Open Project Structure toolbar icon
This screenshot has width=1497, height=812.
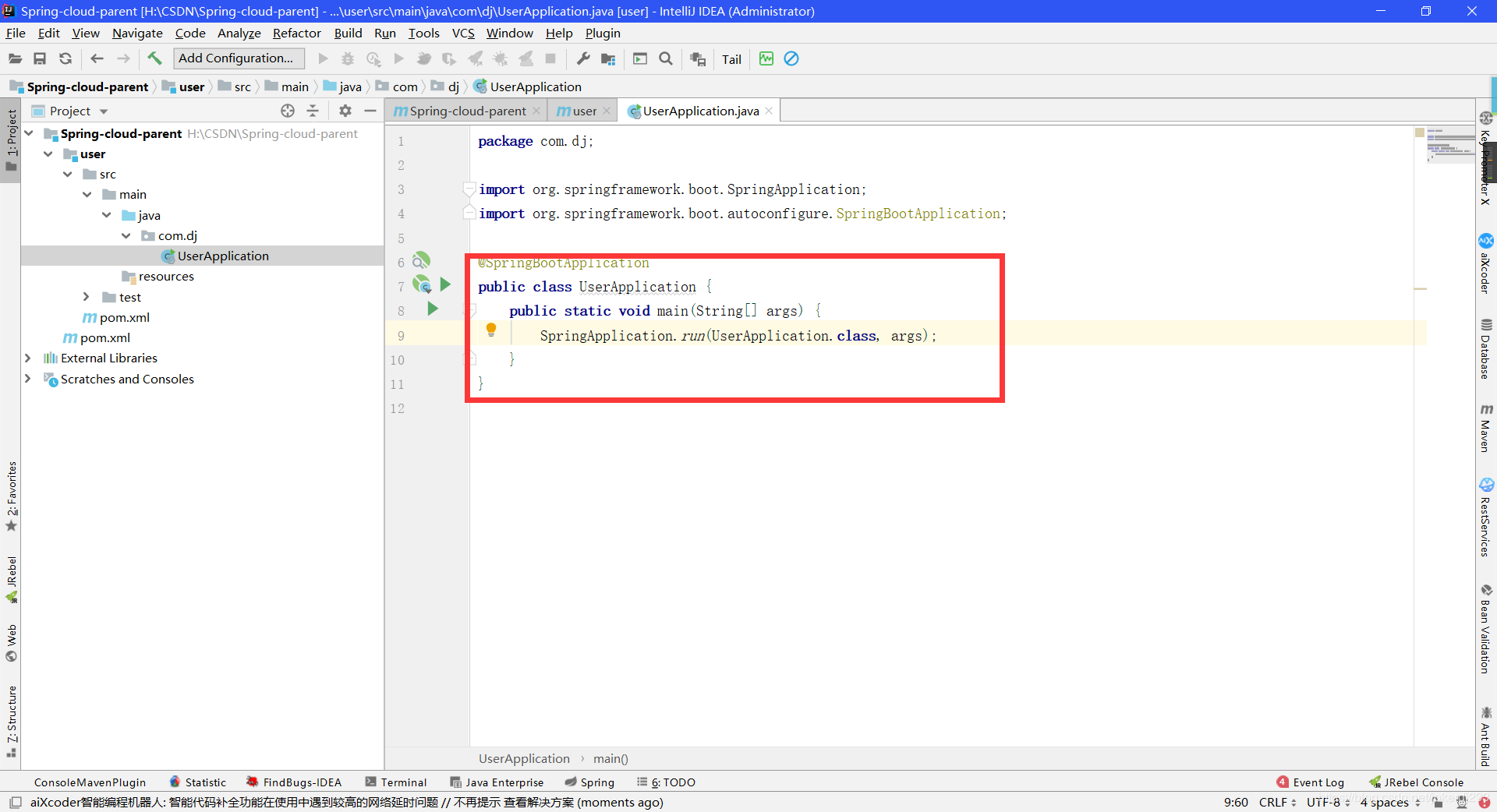point(608,58)
